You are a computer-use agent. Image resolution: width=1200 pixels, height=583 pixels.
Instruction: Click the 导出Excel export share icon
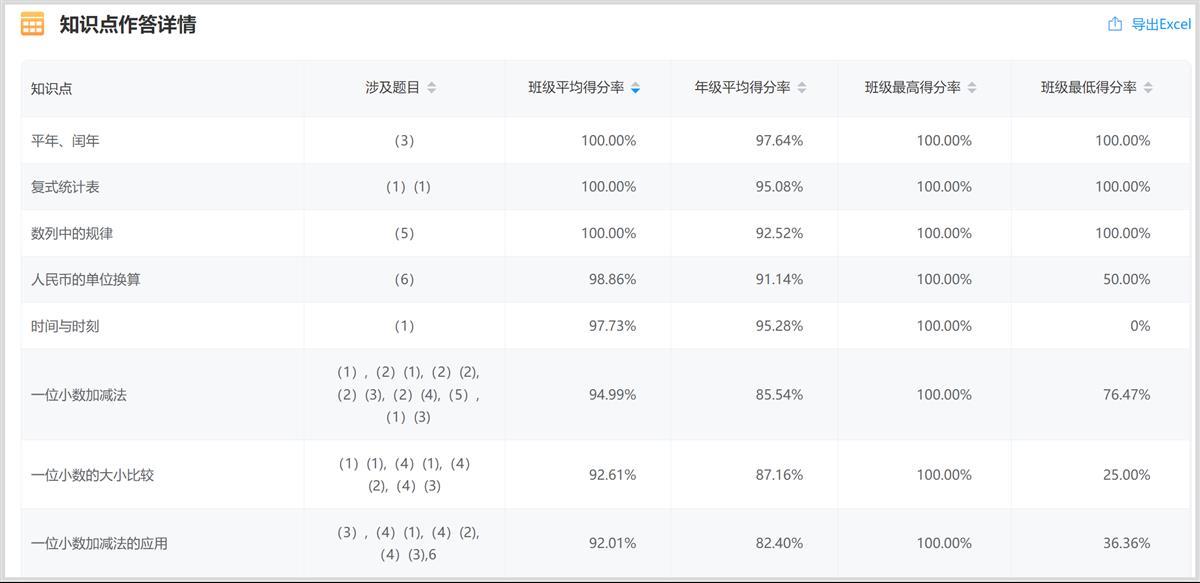tap(1115, 24)
